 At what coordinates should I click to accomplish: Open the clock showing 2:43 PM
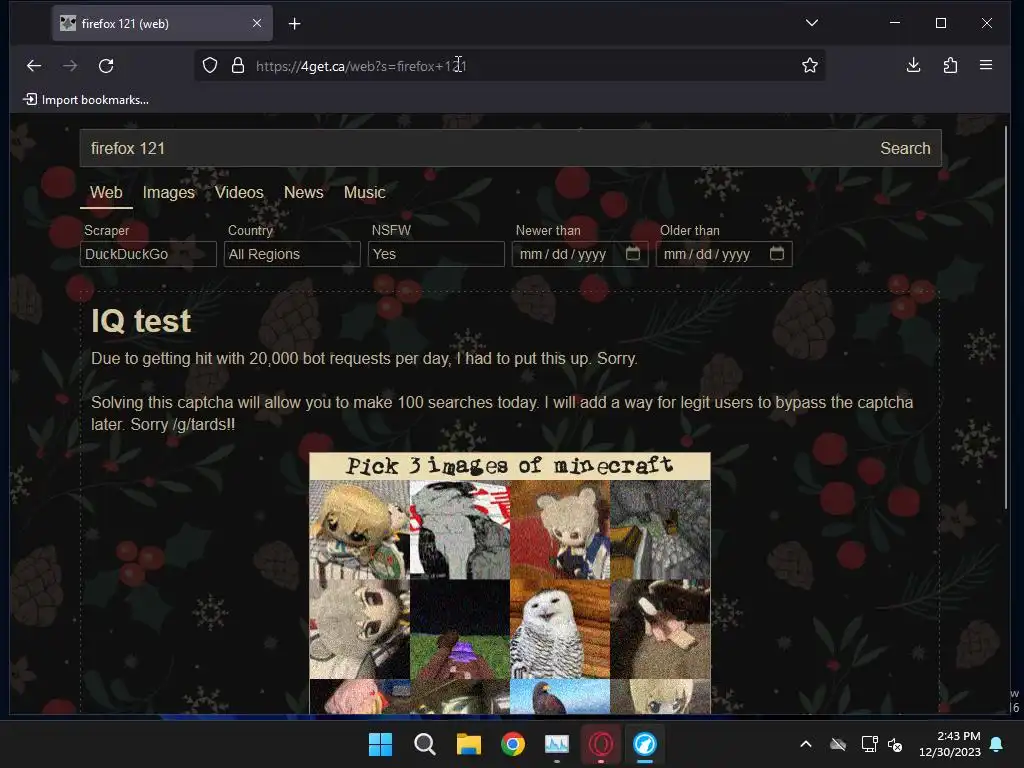tap(950, 744)
